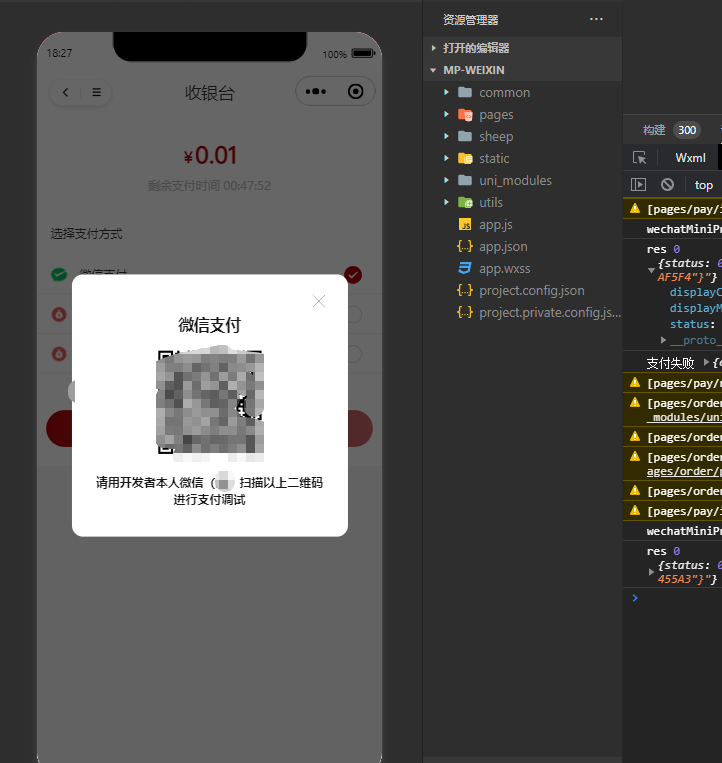The width and height of the screenshot is (722, 763).
Task: Expand the 455A3 status object
Action: click(651, 572)
